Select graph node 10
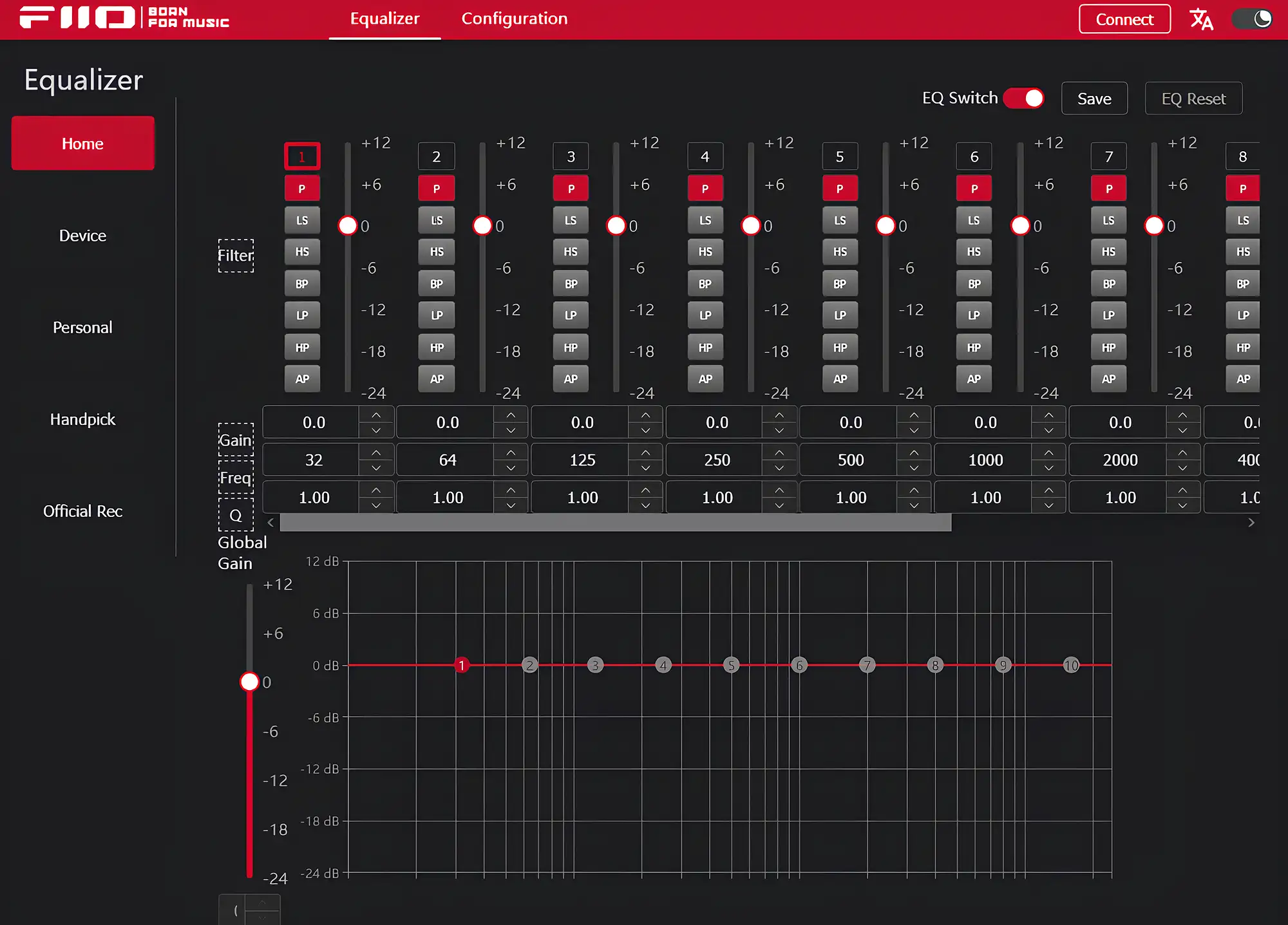The width and height of the screenshot is (1288, 925). [1071, 665]
